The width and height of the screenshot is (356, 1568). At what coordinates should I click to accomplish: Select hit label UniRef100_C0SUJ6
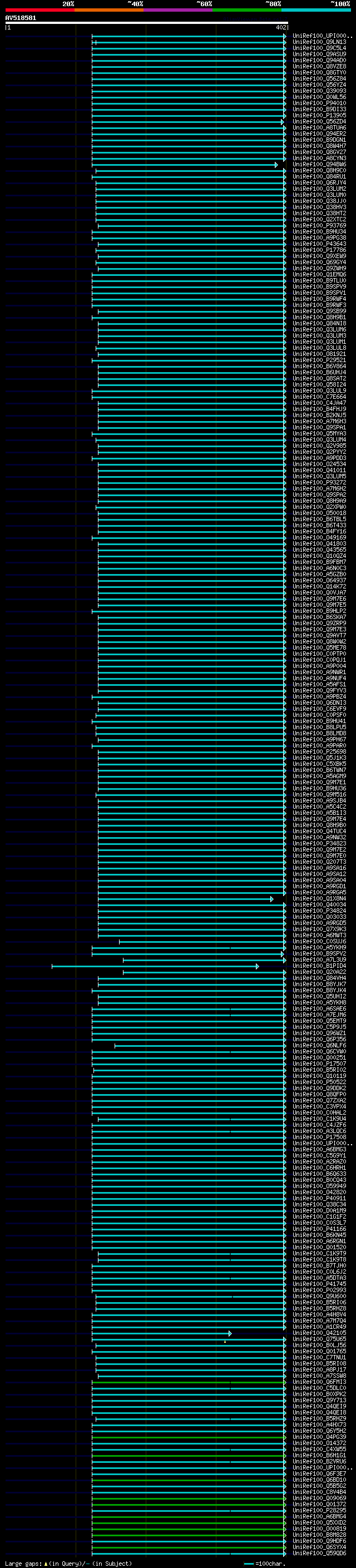(x=319, y=941)
